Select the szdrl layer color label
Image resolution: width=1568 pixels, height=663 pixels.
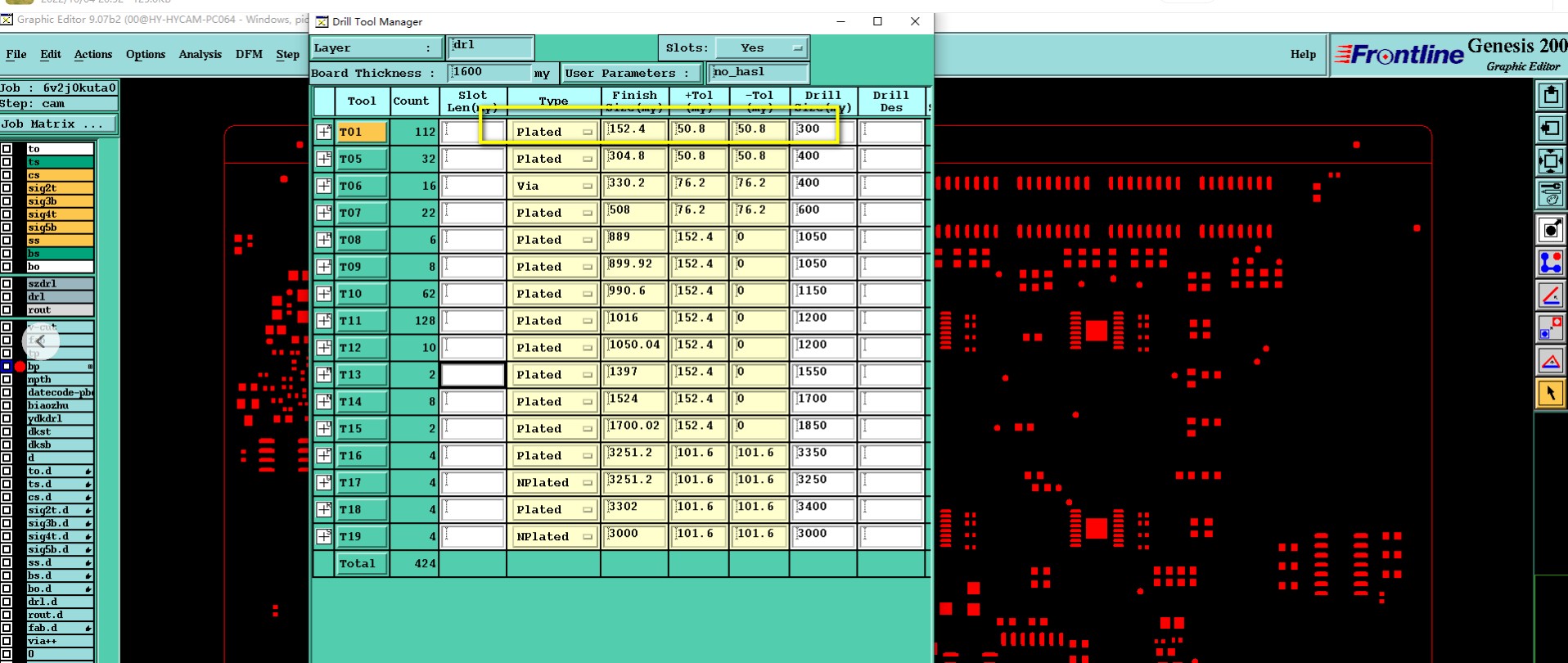(x=60, y=284)
